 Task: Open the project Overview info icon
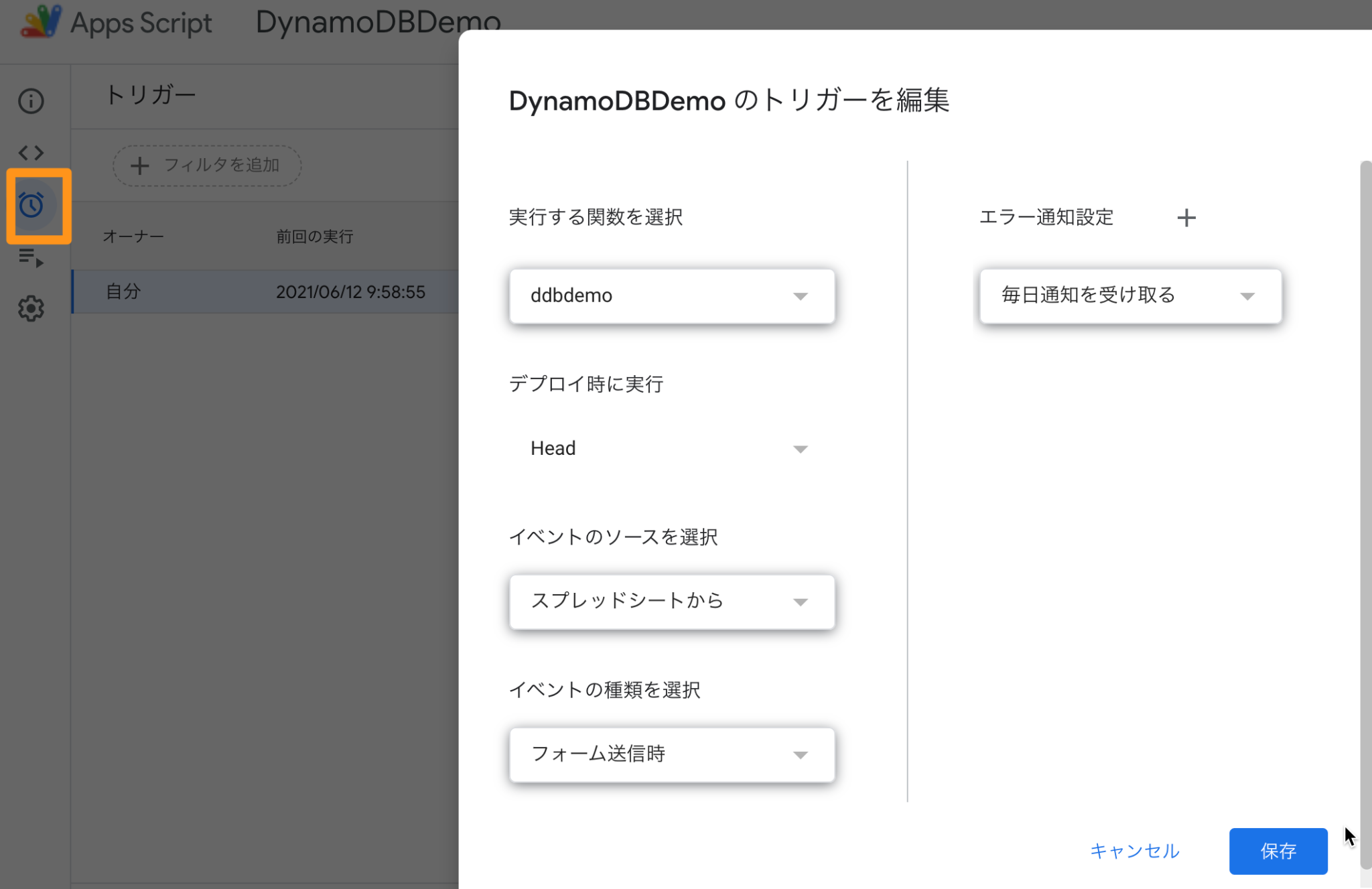[30, 100]
